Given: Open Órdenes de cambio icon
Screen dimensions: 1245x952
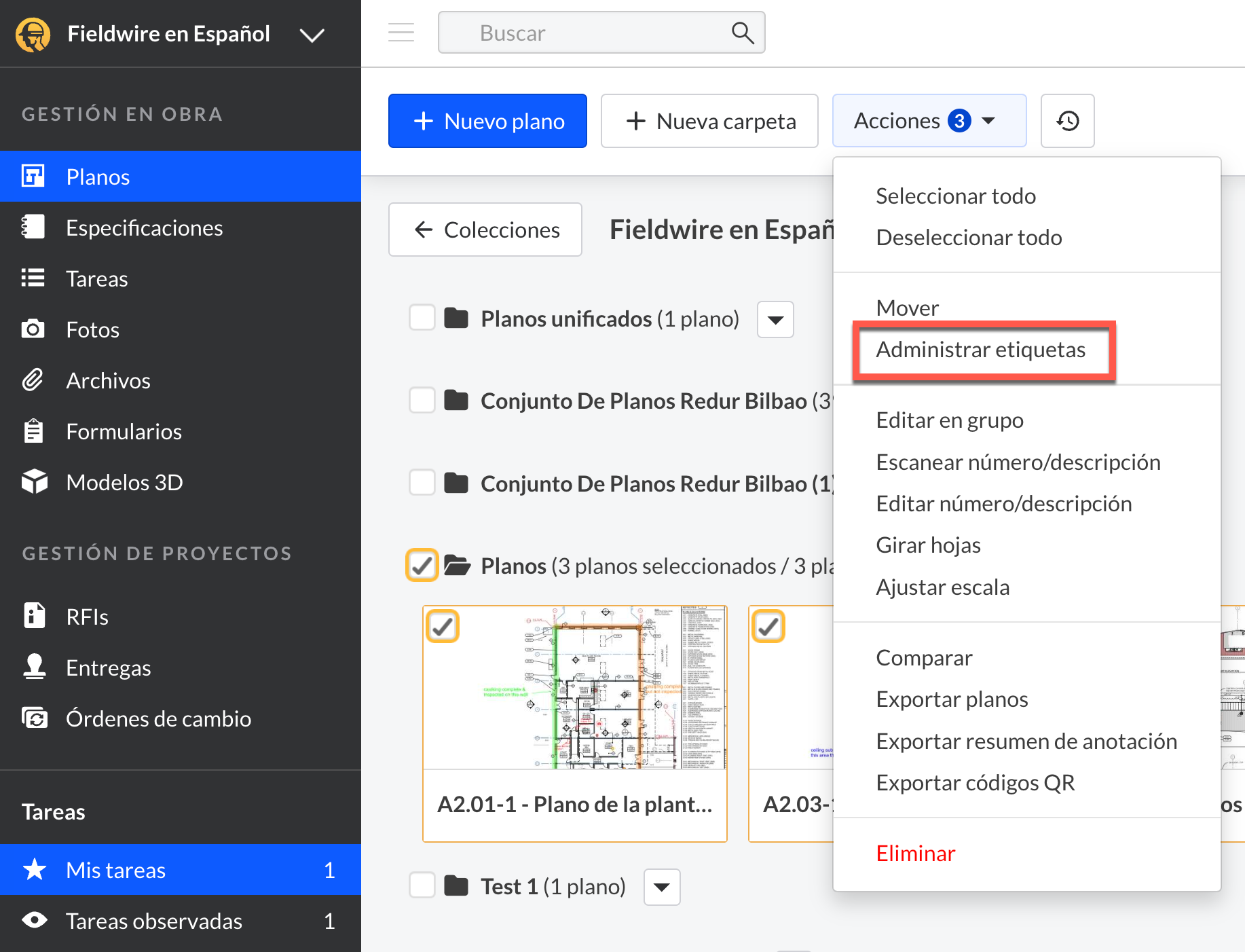Looking at the screenshot, I should pyautogui.click(x=33, y=718).
